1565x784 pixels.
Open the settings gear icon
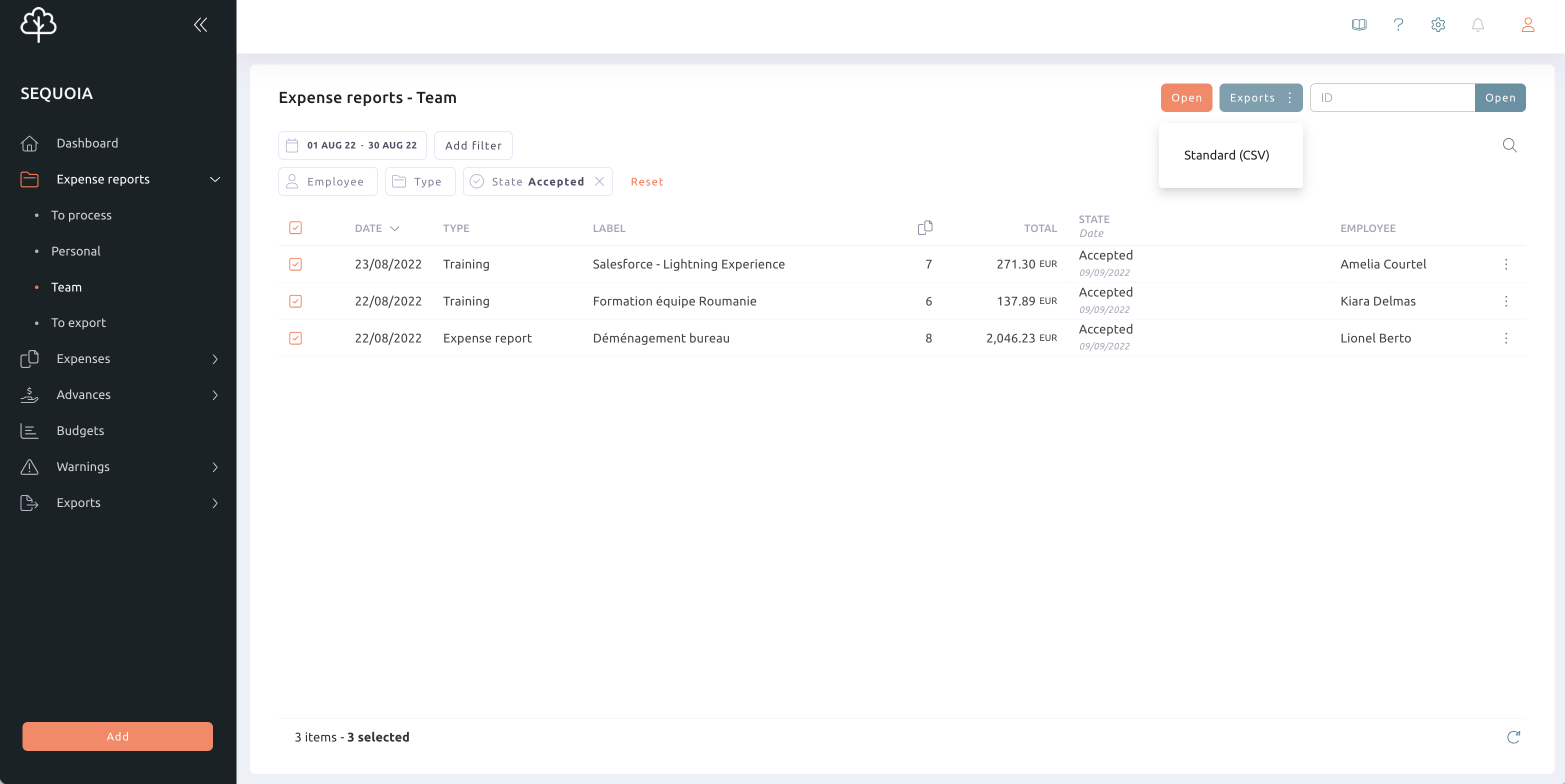tap(1438, 25)
